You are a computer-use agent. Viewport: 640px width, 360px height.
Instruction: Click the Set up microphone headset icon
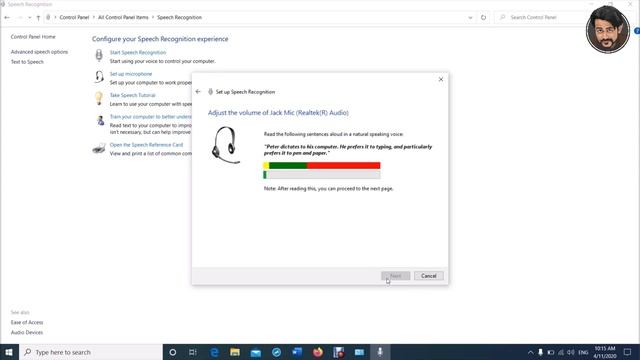click(x=99, y=77)
